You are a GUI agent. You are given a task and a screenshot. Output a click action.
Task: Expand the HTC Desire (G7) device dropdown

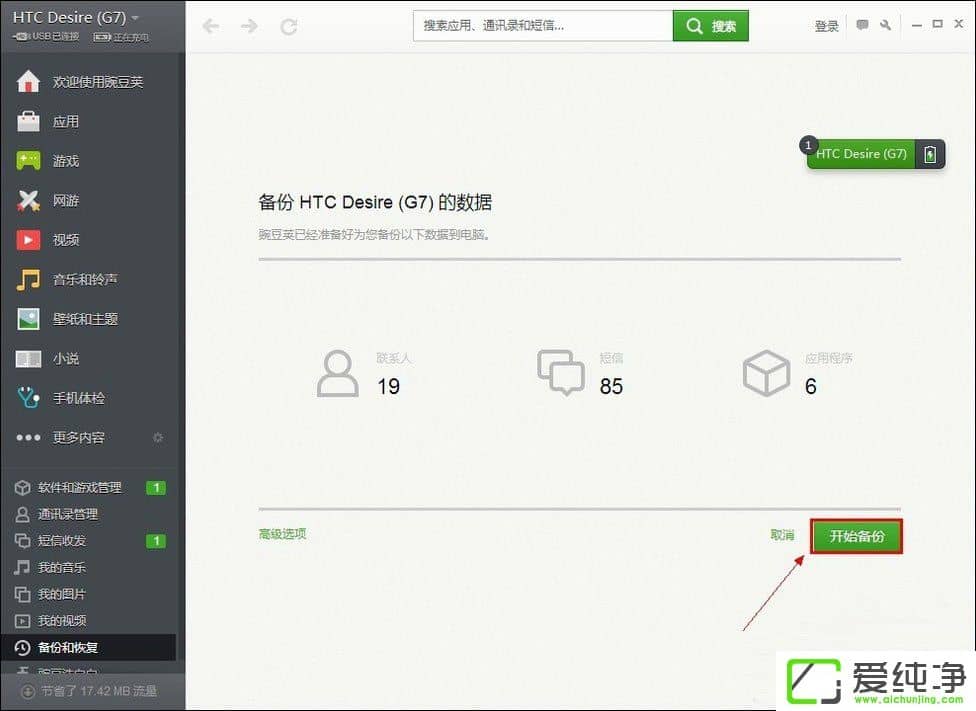click(x=135, y=18)
